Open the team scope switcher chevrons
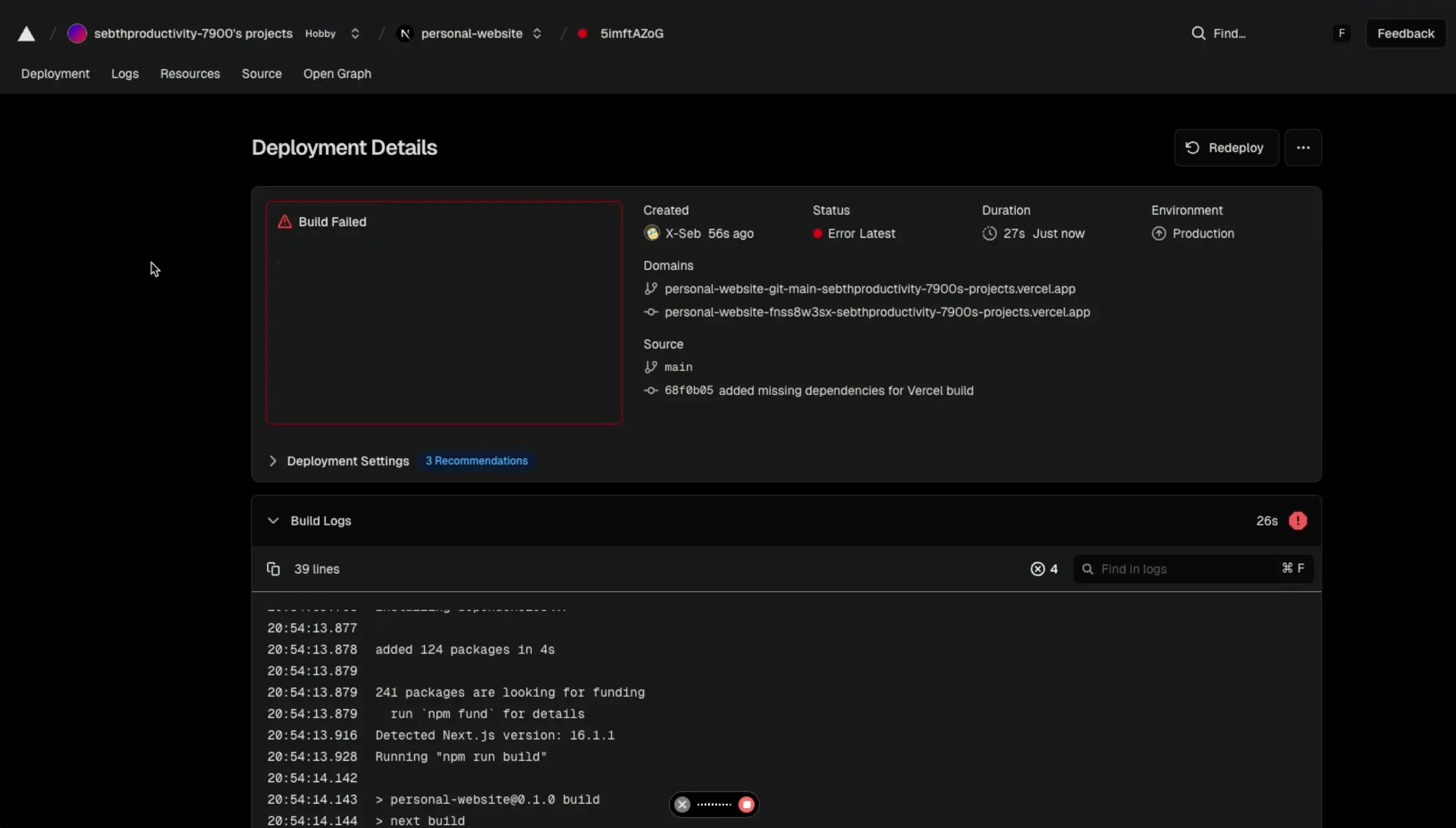The height and width of the screenshot is (828, 1456). coord(355,34)
